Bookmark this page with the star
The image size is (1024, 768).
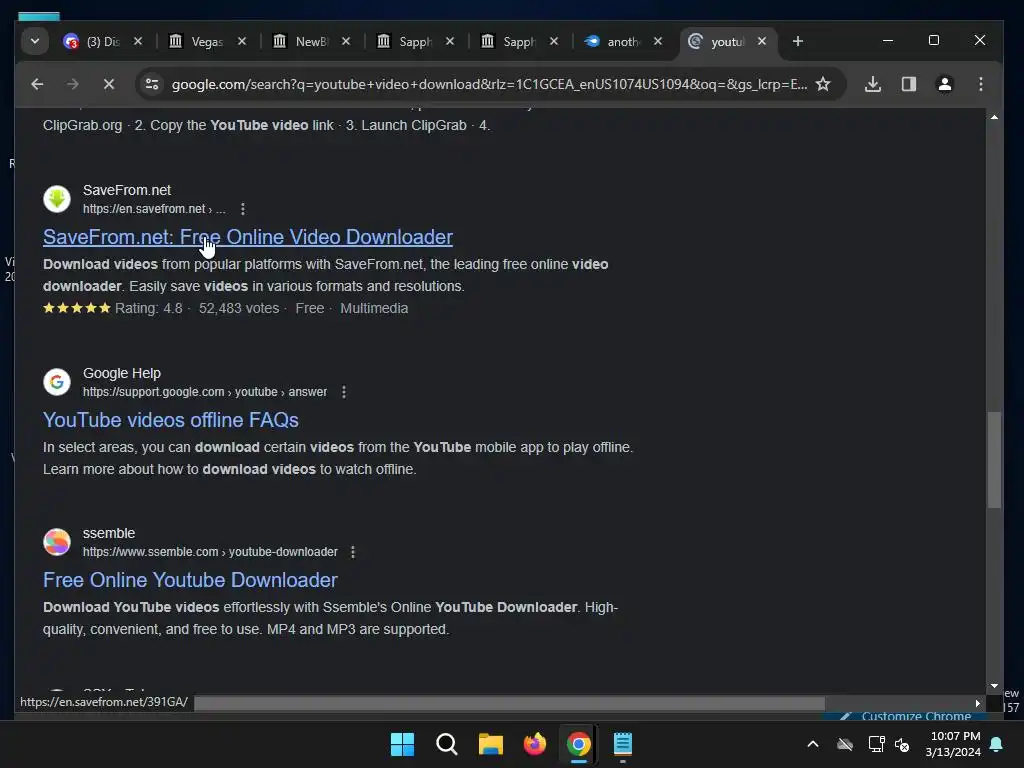[823, 84]
